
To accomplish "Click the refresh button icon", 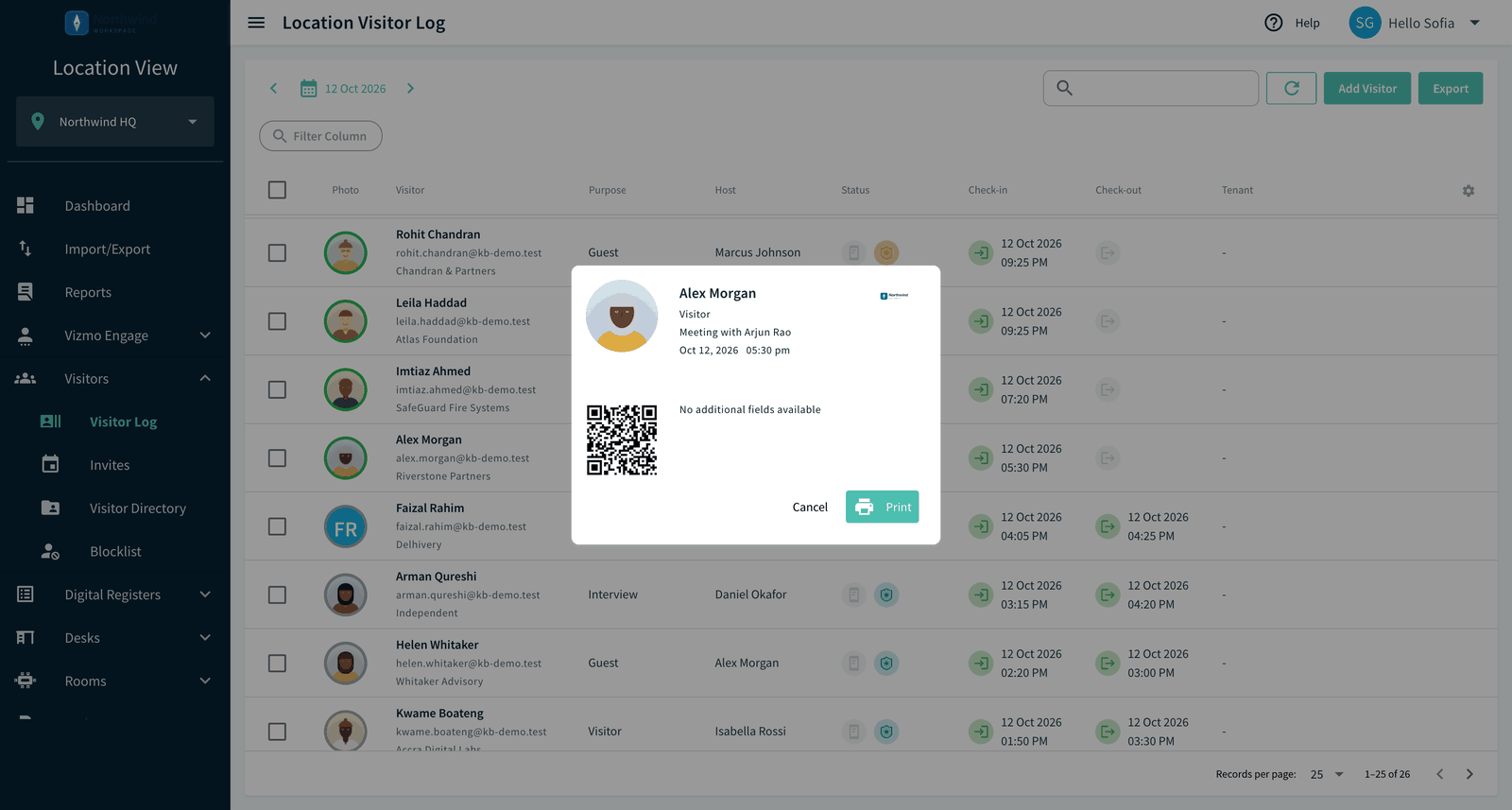I will point(1291,88).
